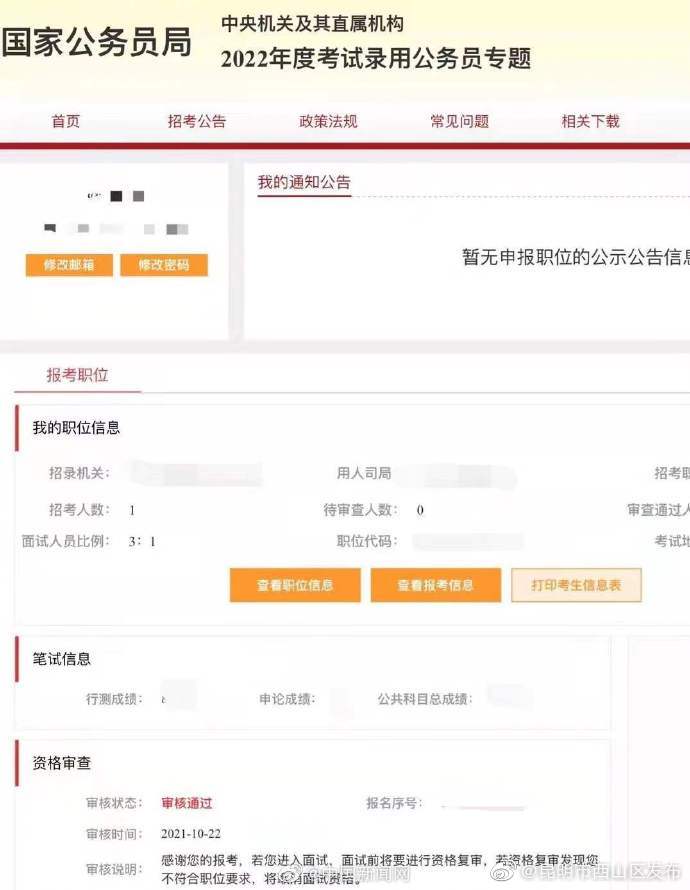Click the 修改邮箱 button
The width and height of the screenshot is (690, 890).
click(69, 265)
